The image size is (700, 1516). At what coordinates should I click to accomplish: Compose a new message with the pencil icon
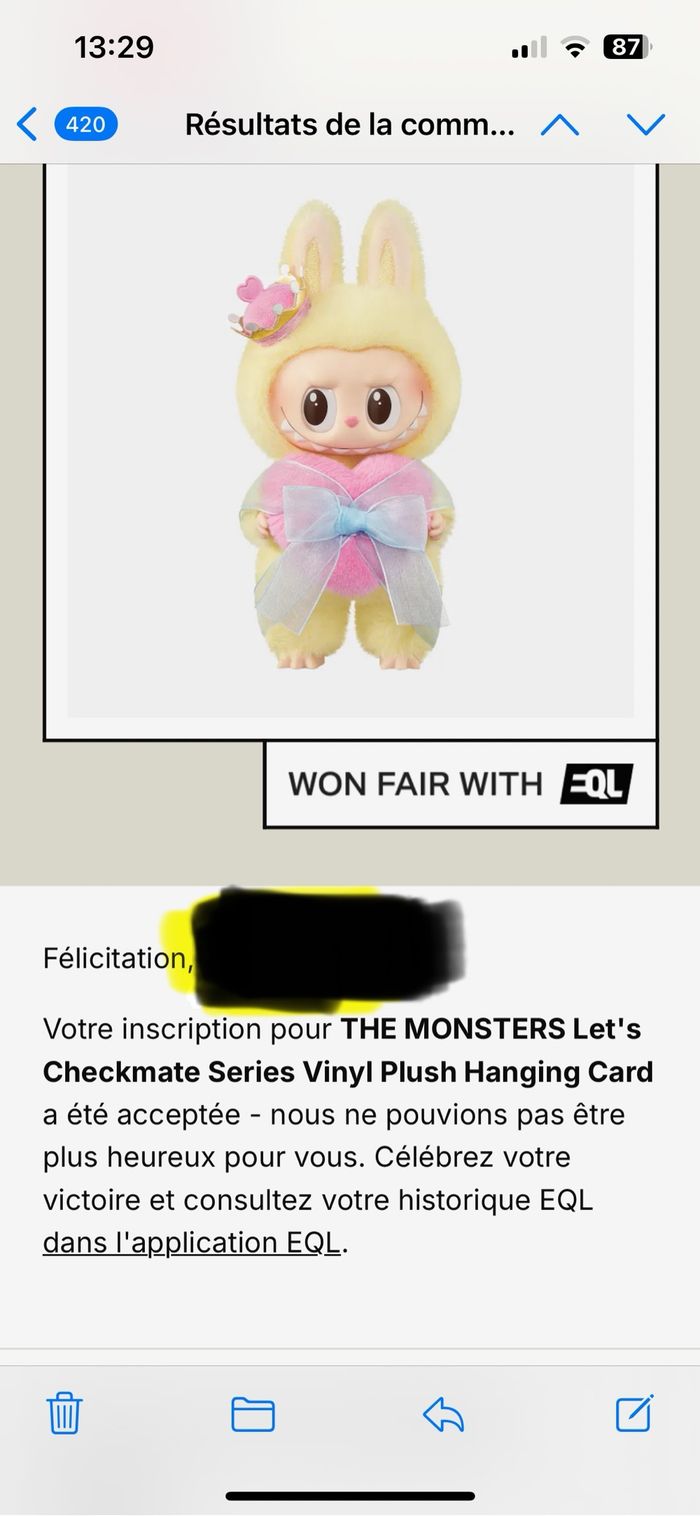tap(634, 1413)
